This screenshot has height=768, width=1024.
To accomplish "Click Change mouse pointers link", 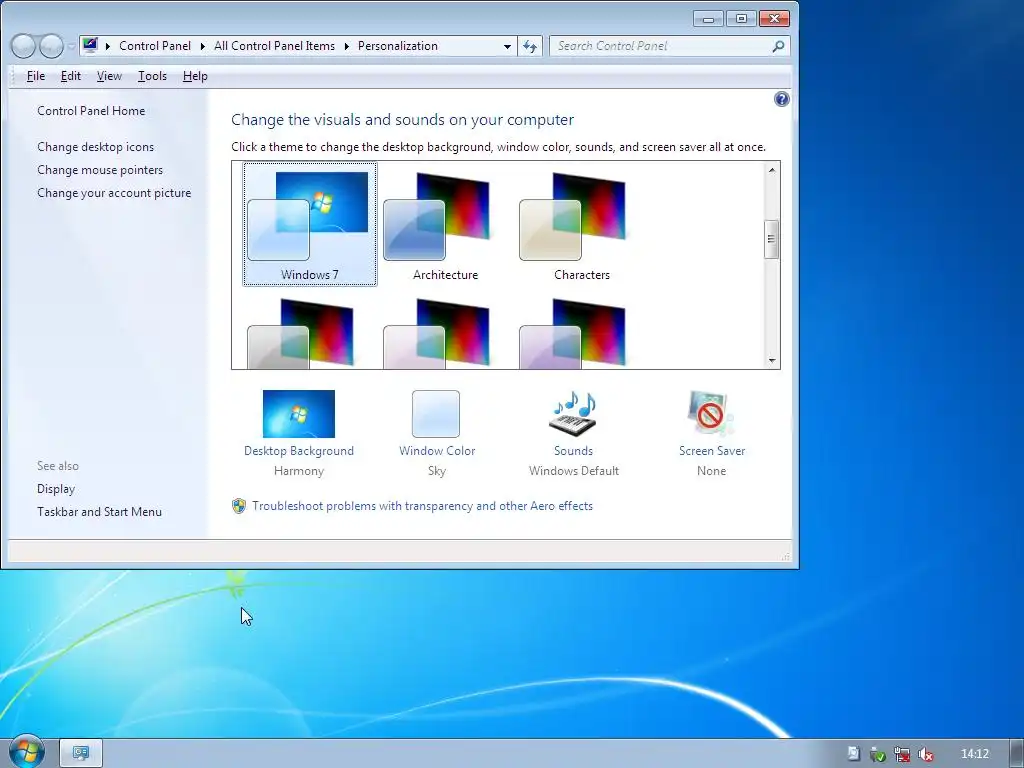I will tap(100, 170).
